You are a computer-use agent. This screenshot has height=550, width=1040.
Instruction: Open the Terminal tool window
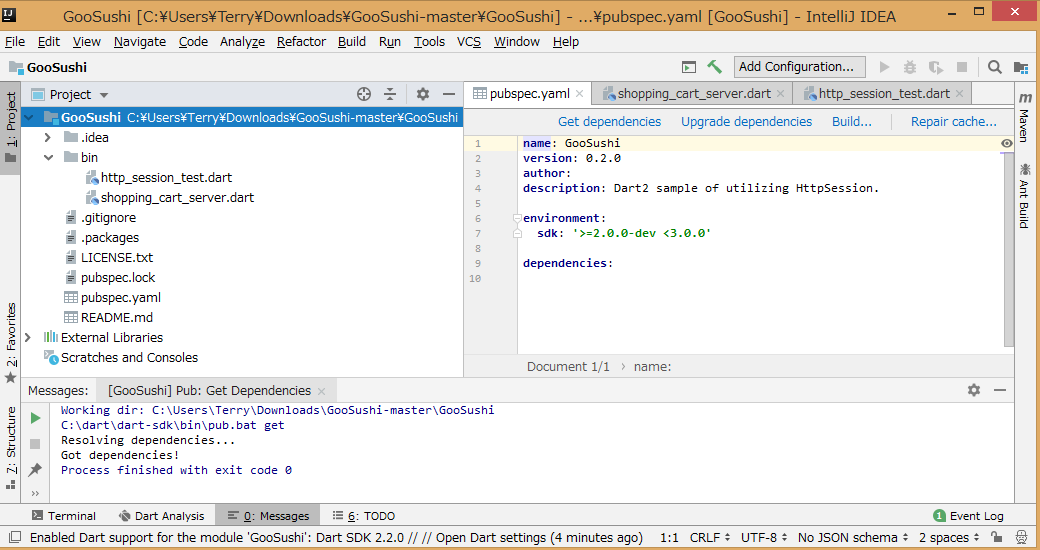pos(64,516)
